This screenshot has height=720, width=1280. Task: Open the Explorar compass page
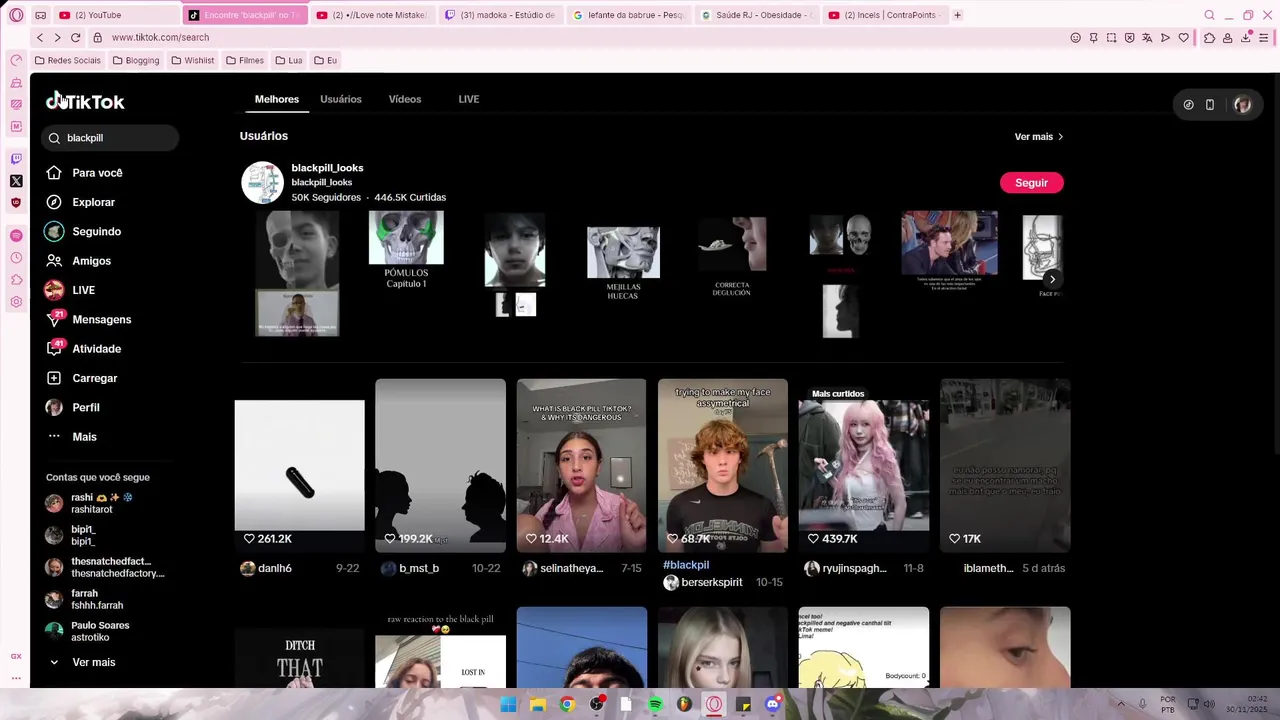click(x=80, y=202)
